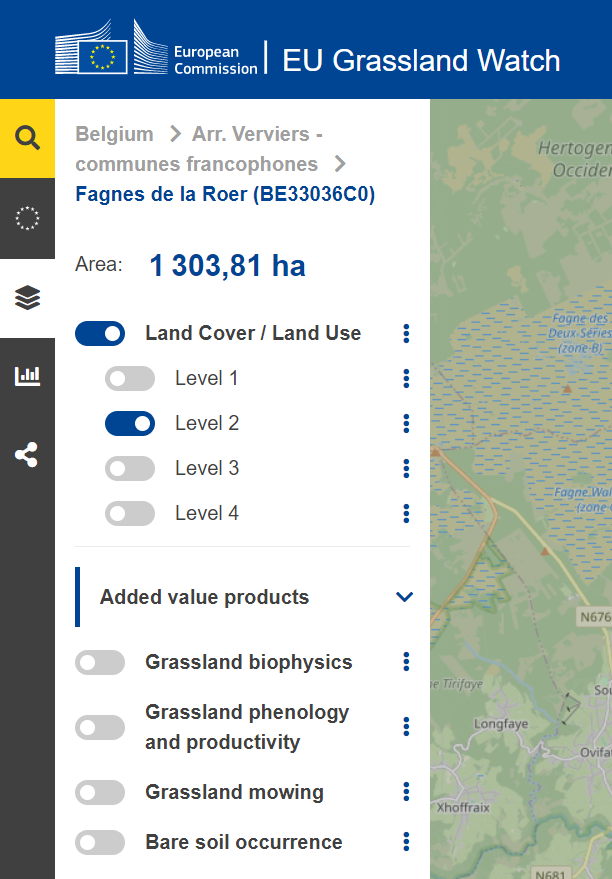Open three-dot menu for Grassland mowing
Viewport: 612px width, 879px height.
[x=406, y=793]
